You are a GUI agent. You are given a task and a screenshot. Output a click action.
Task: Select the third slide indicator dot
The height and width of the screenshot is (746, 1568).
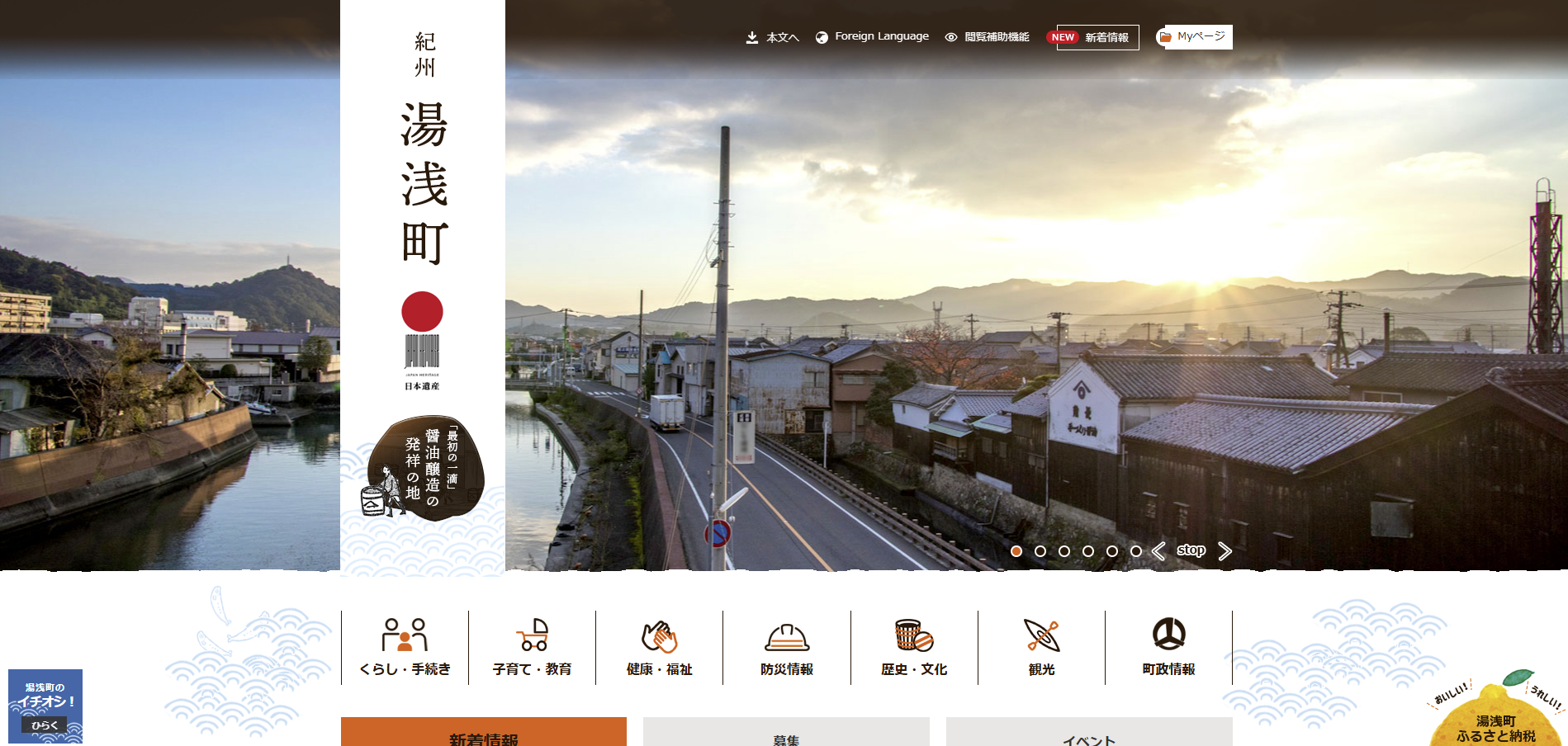[x=1064, y=551]
